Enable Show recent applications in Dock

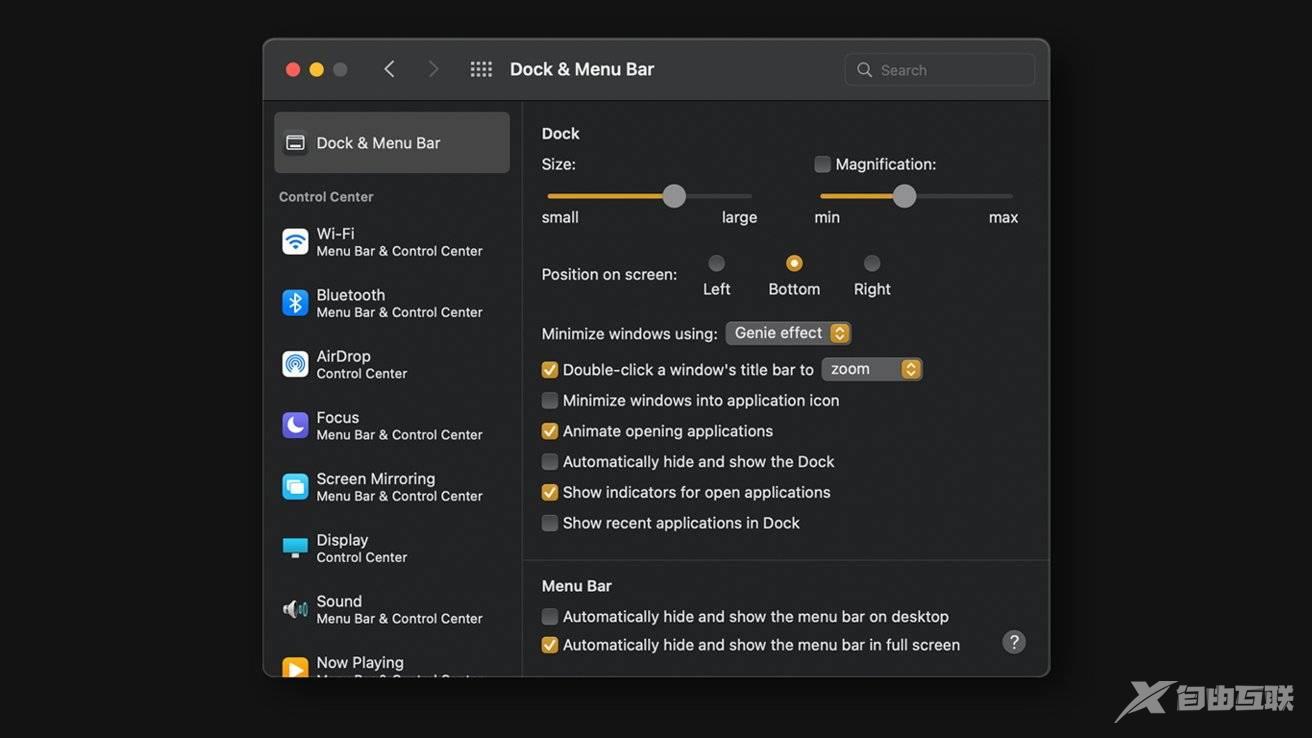tap(549, 523)
